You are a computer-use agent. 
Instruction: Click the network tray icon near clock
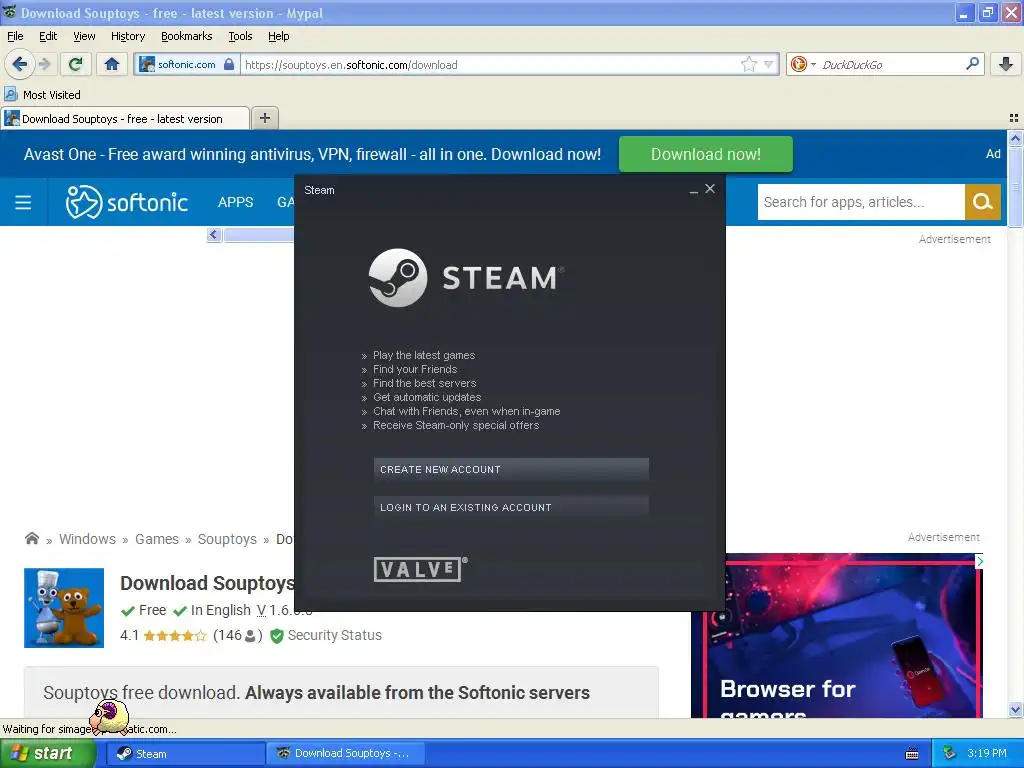[x=950, y=754]
